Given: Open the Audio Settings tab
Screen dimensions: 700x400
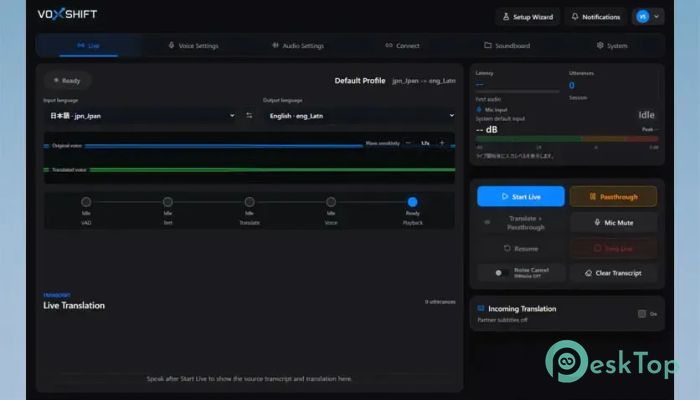Looking at the screenshot, I should click(x=298, y=46).
